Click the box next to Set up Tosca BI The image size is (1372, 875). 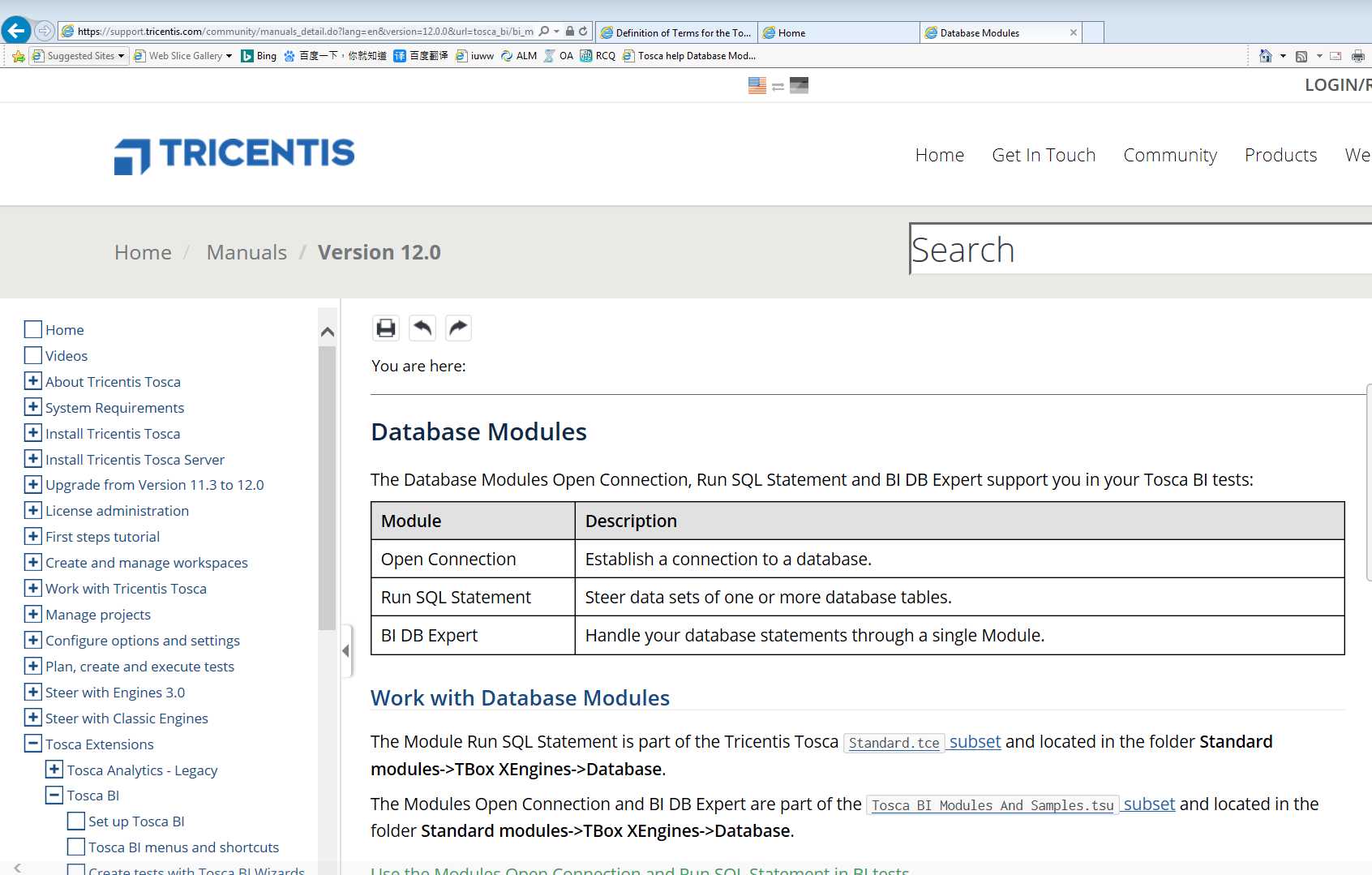point(76,821)
